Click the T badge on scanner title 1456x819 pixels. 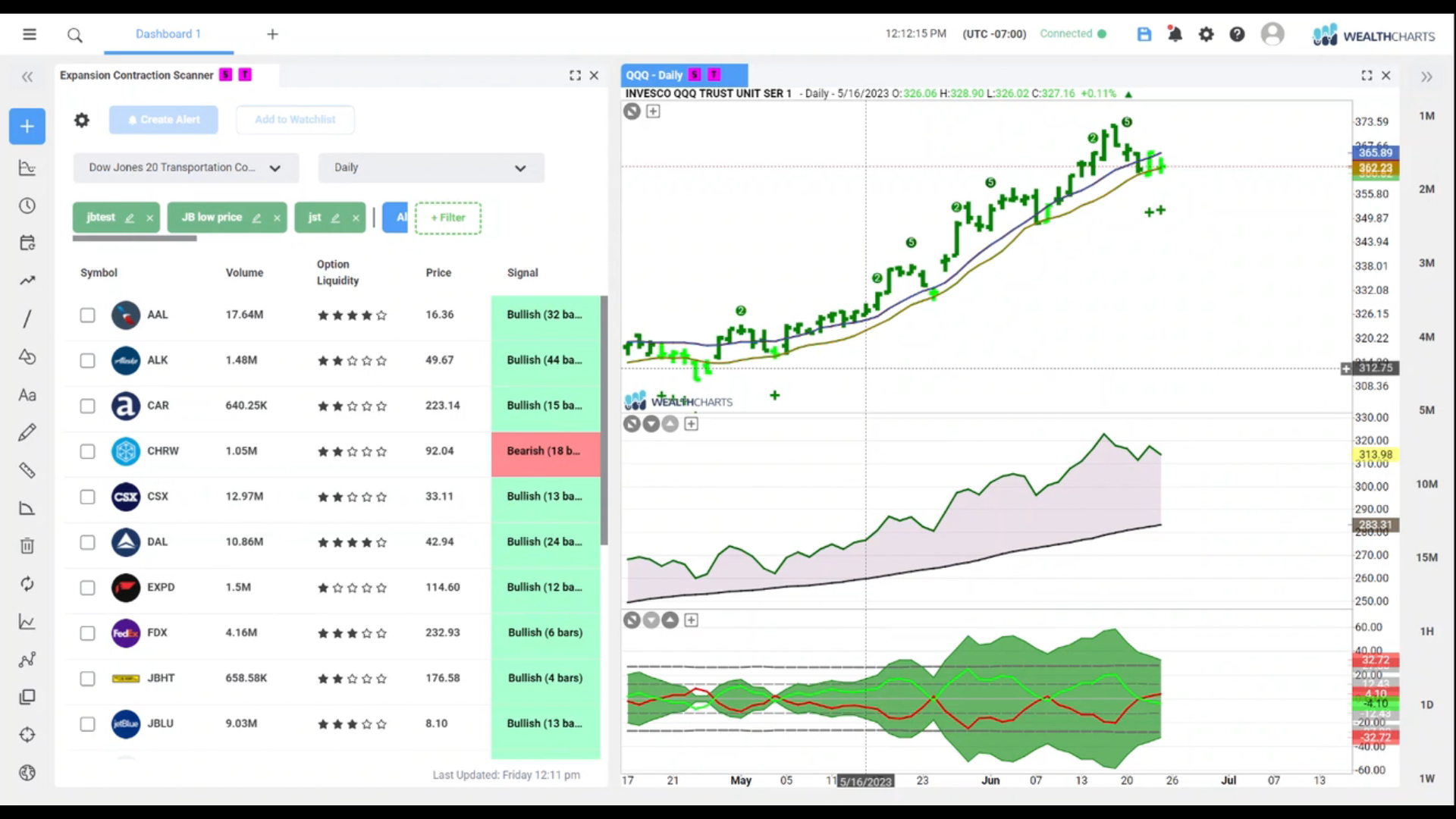coord(245,74)
